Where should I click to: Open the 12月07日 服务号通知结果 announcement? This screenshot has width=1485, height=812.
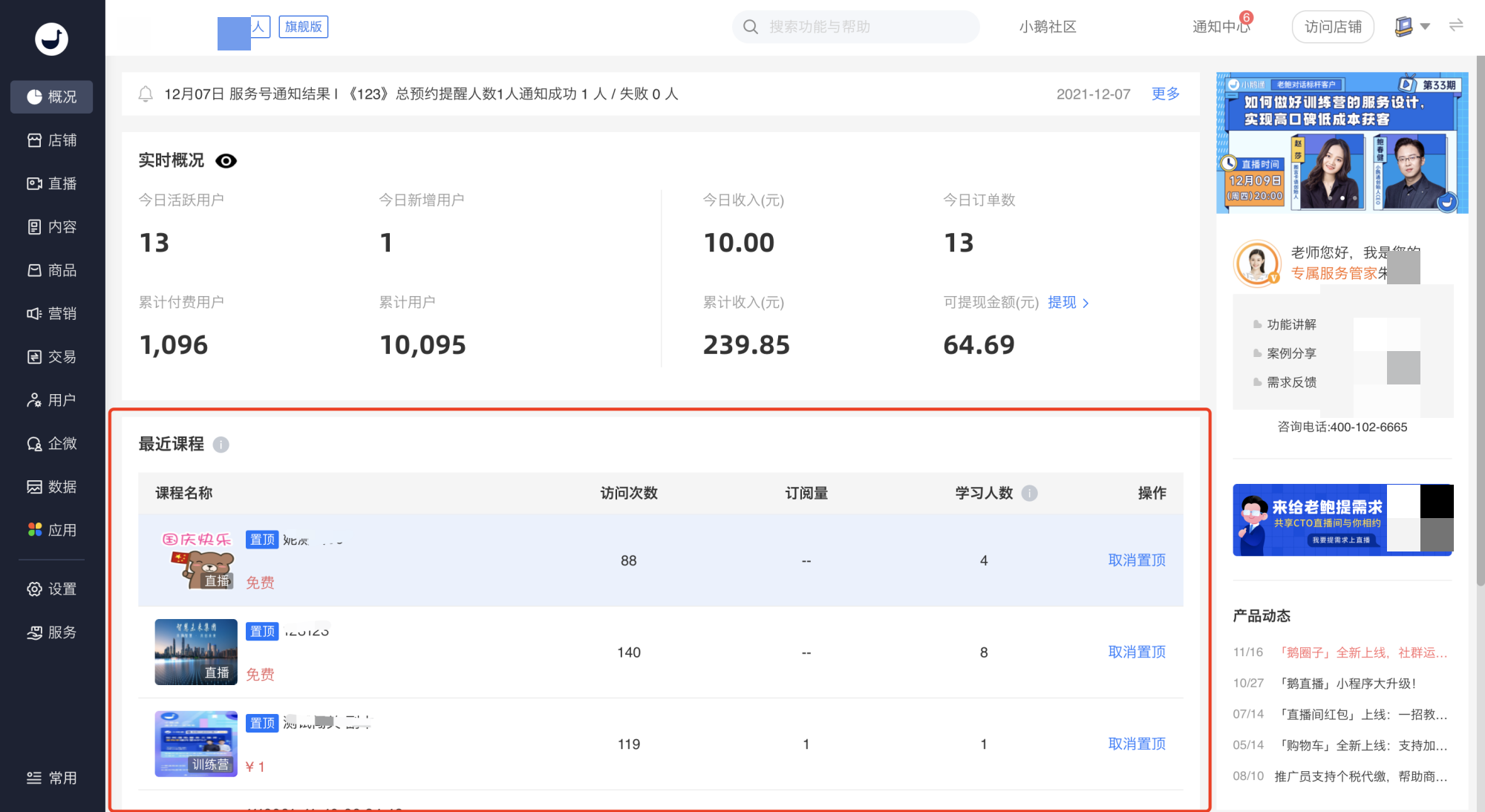click(421, 94)
